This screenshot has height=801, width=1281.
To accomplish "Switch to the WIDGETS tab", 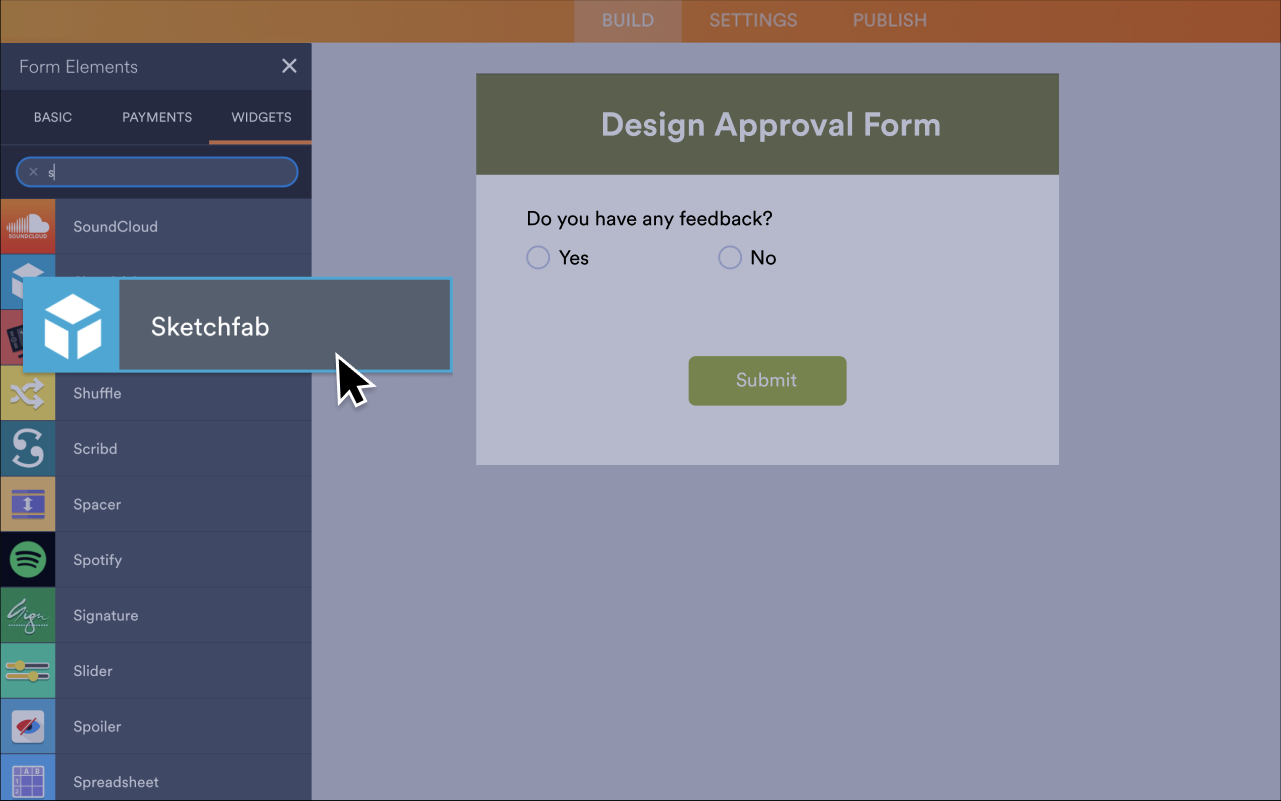I will (x=260, y=117).
